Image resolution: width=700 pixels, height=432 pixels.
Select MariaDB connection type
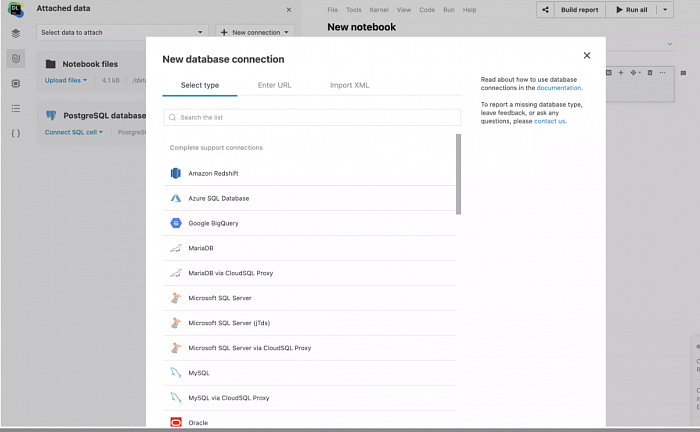[309, 248]
